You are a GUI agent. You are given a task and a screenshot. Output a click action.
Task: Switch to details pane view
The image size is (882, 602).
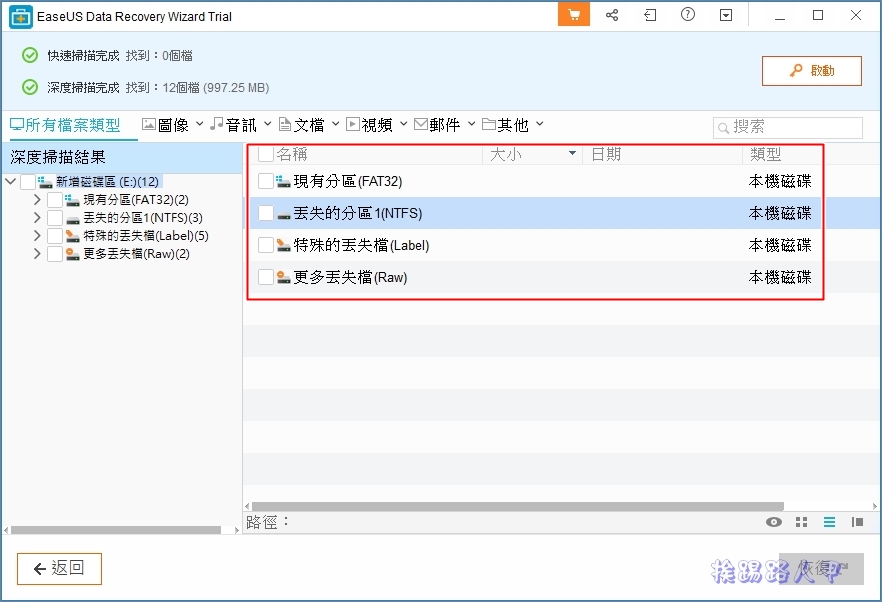tap(857, 522)
